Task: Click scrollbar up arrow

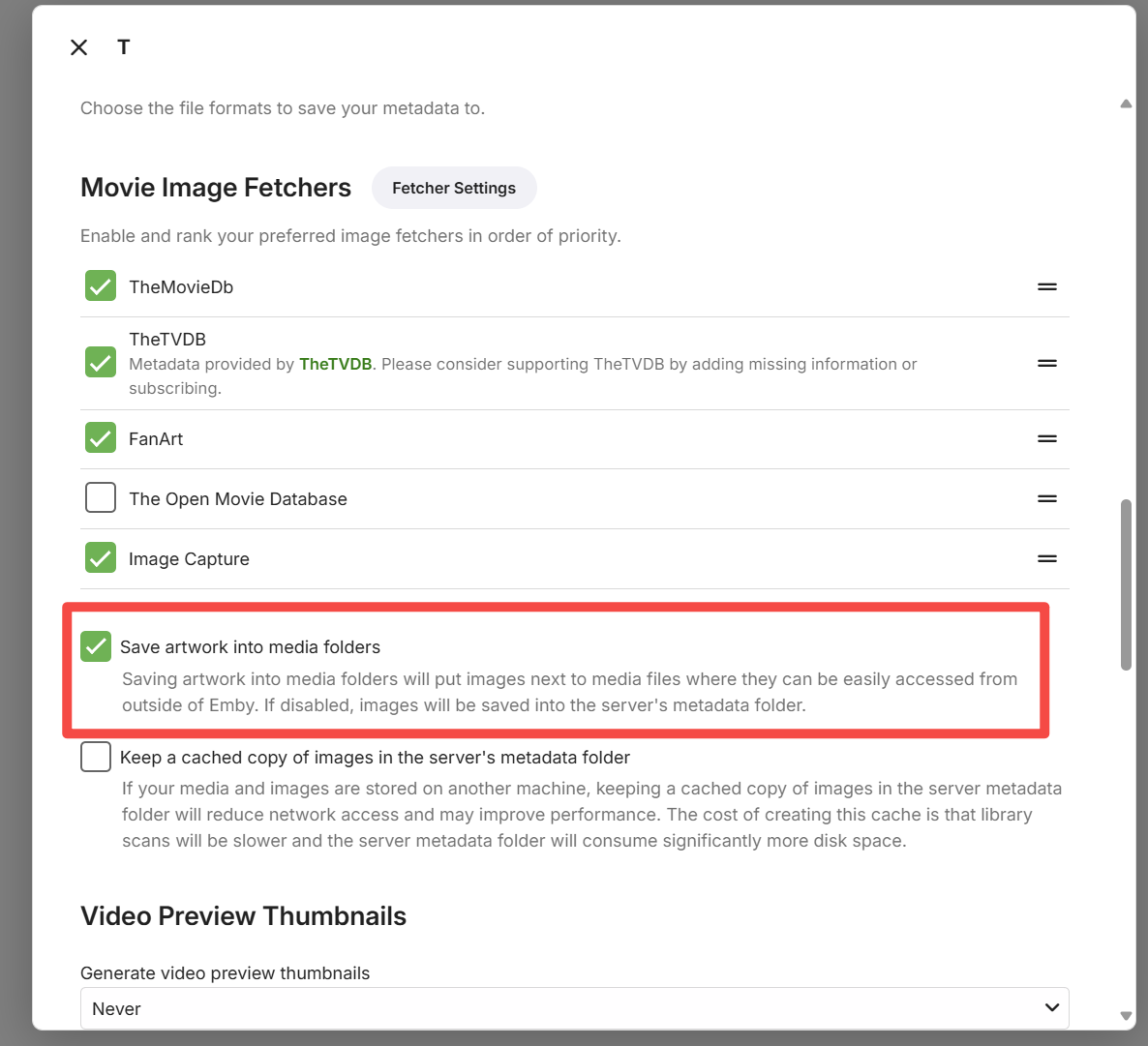Action: (1126, 104)
